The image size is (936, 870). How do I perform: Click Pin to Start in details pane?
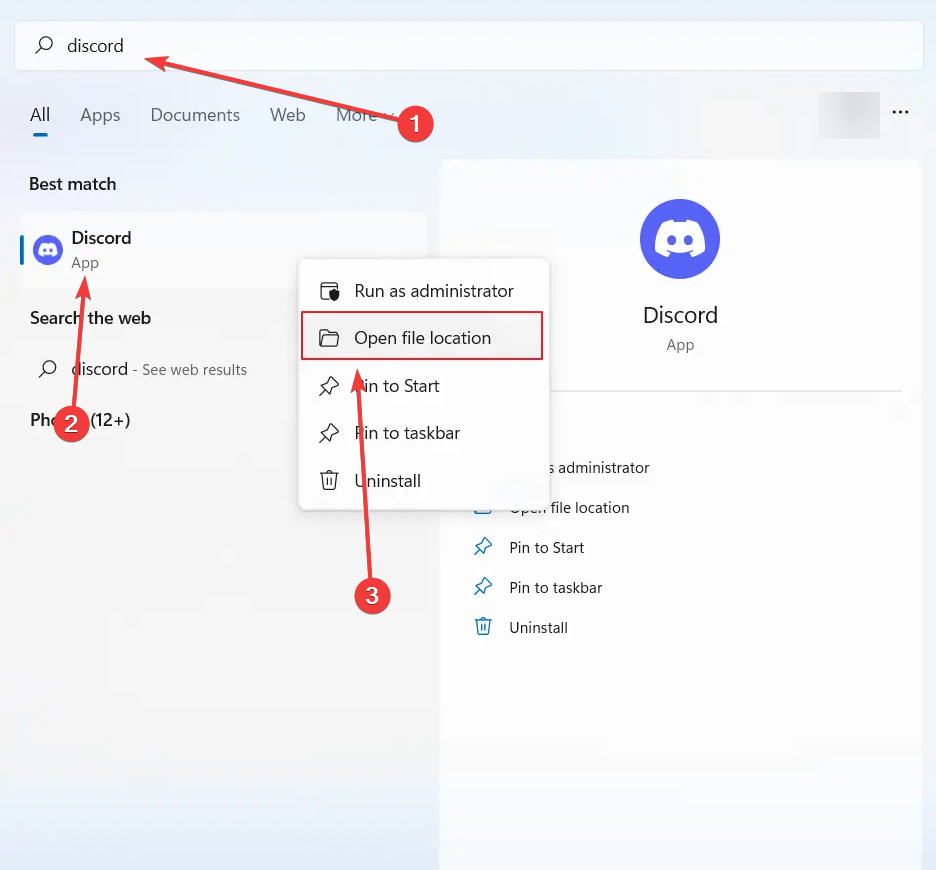(x=546, y=548)
